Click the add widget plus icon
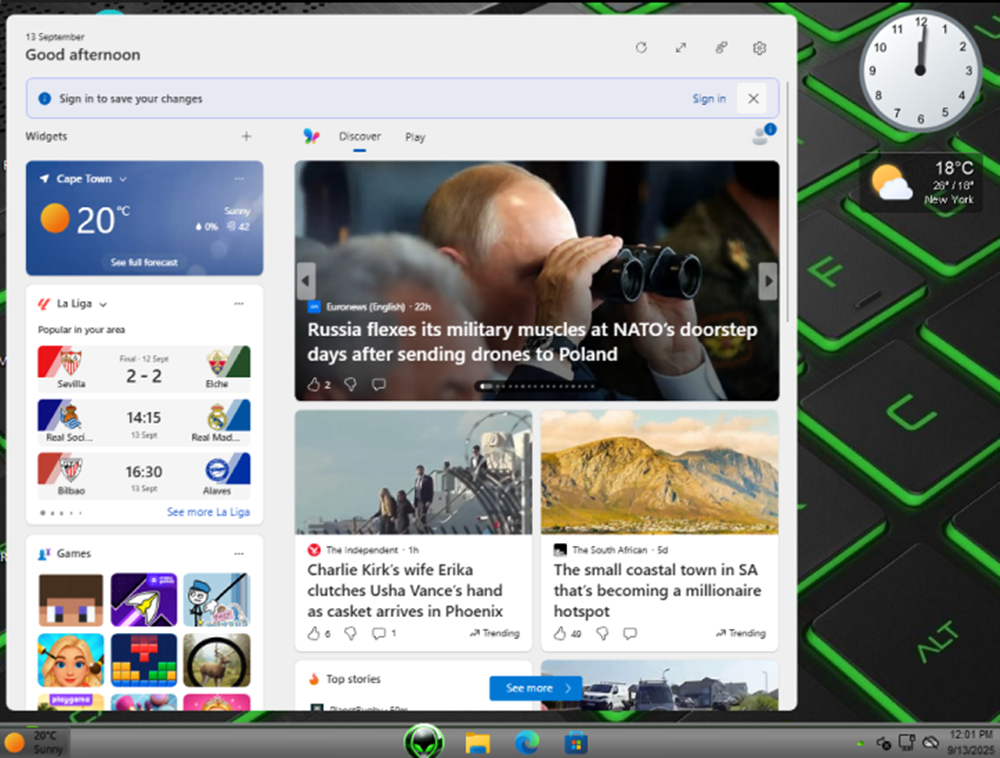Screen dimensions: 1000x758 (246, 137)
